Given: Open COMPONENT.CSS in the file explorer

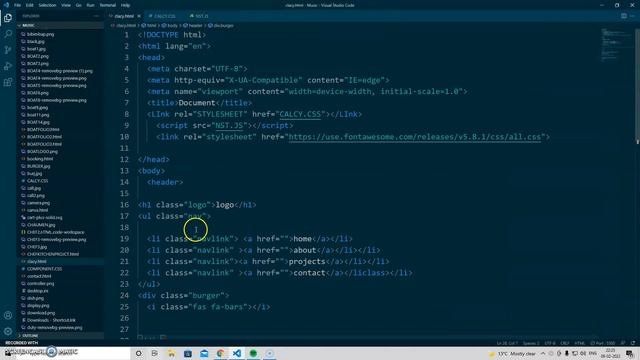Looking at the screenshot, I should coord(44,269).
